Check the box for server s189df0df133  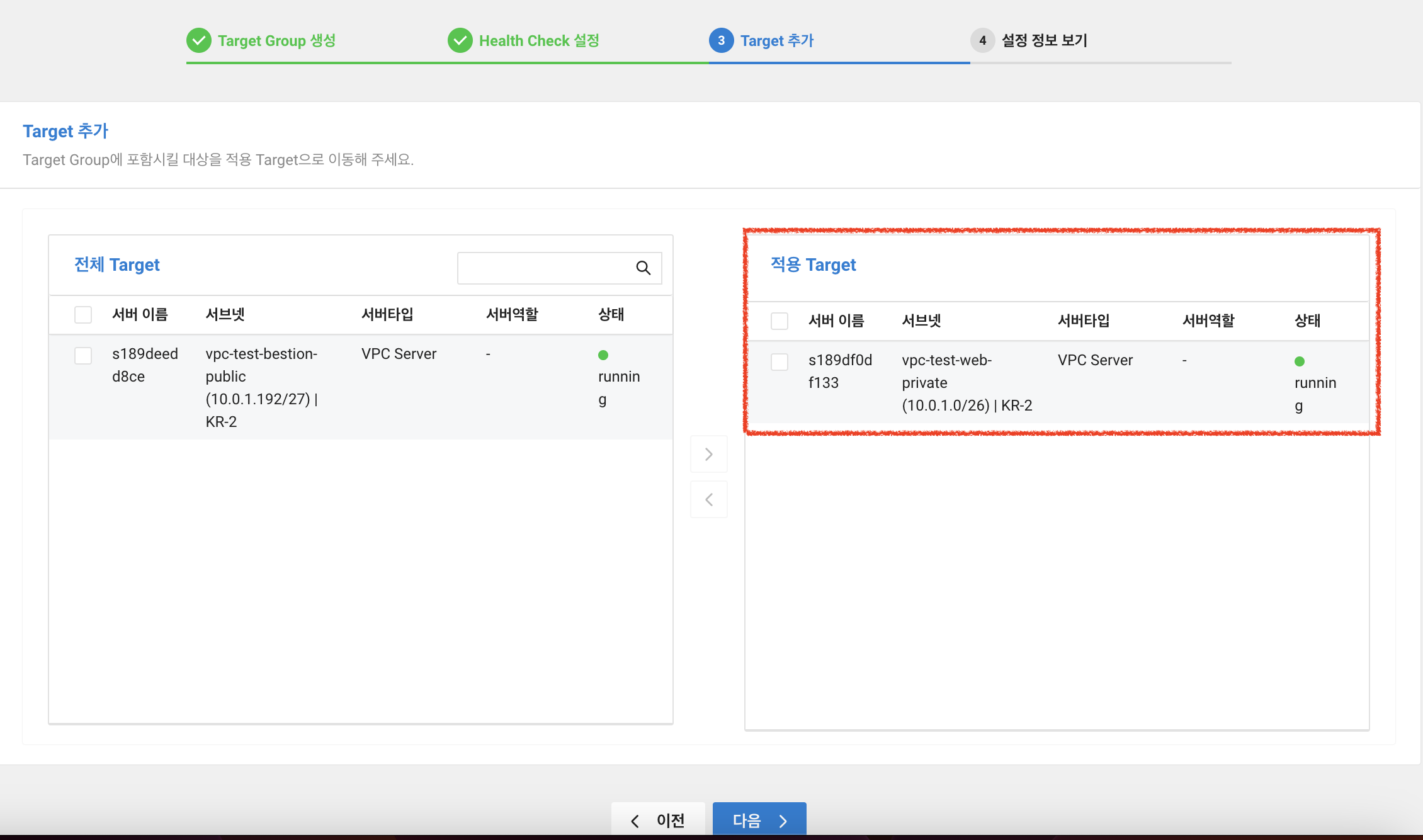(780, 362)
